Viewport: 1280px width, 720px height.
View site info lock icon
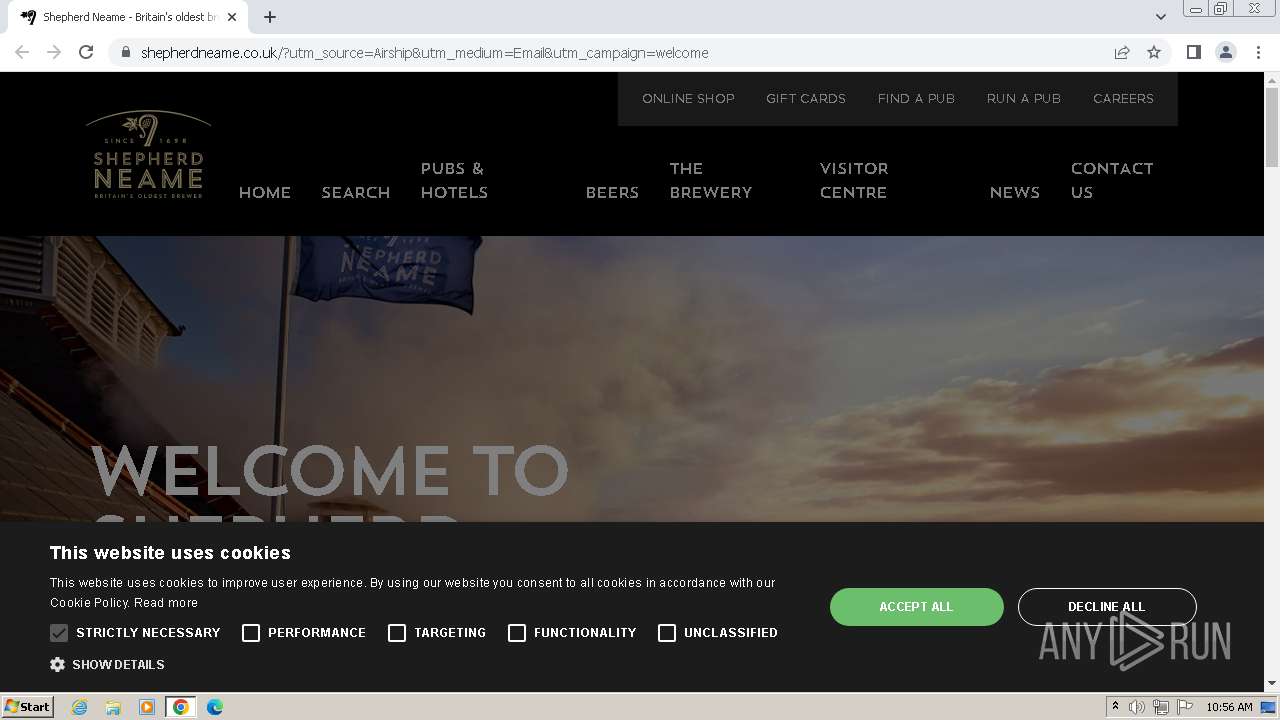point(126,52)
